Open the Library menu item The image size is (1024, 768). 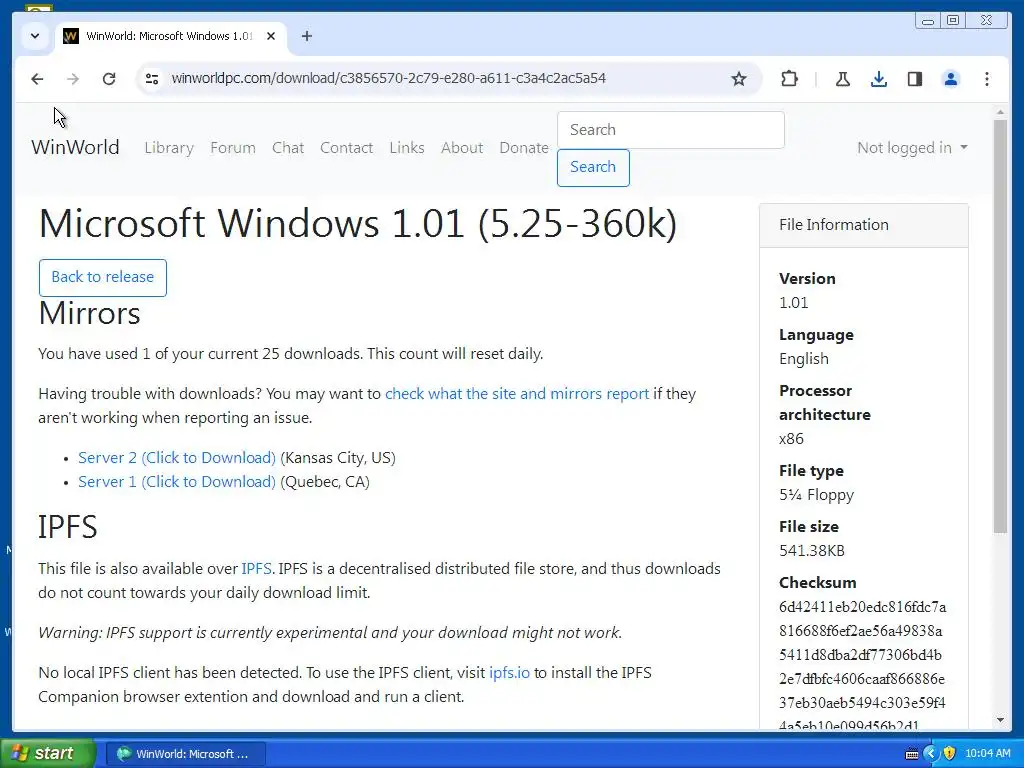(169, 148)
